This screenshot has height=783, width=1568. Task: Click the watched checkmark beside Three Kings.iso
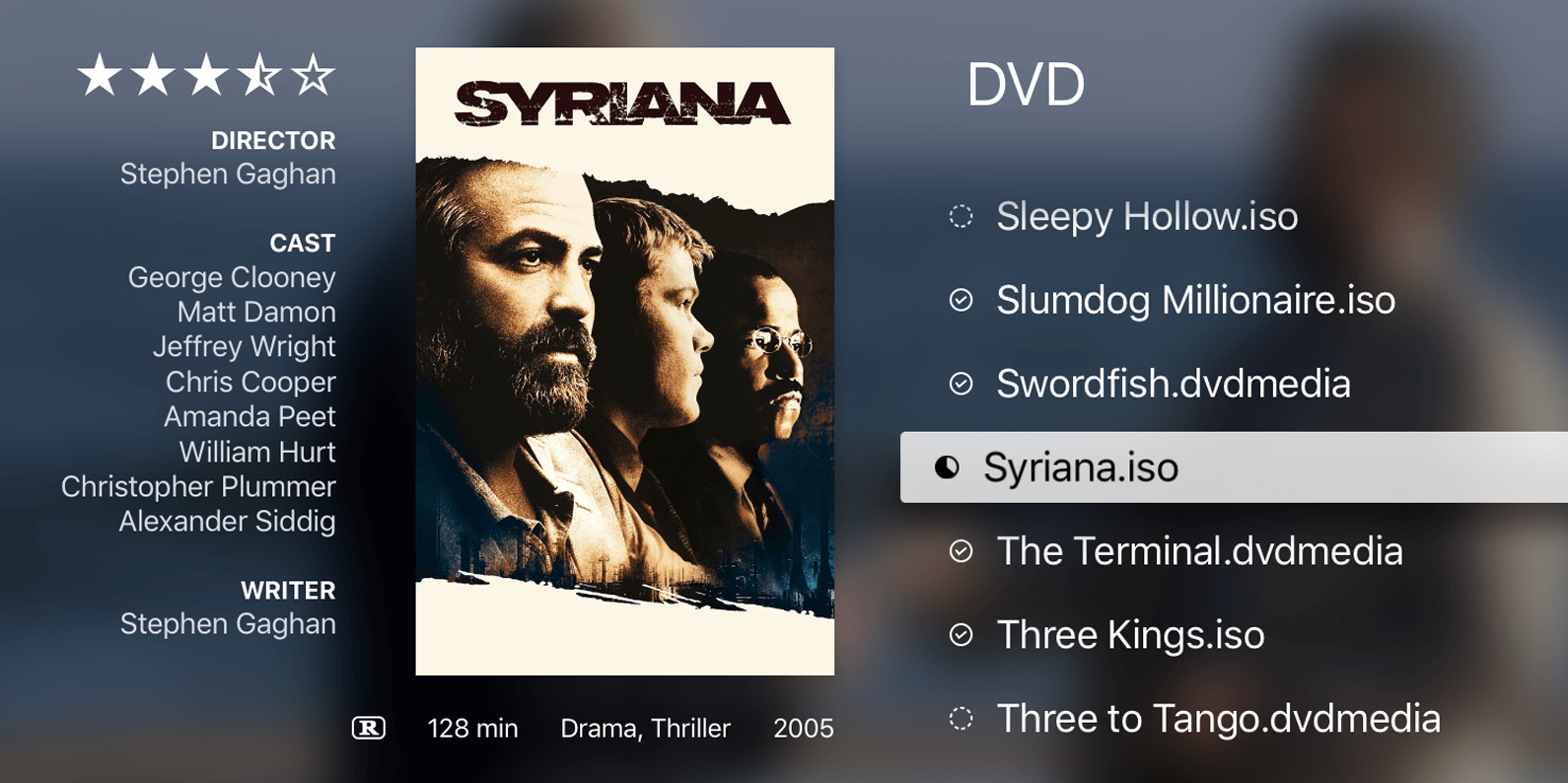coord(961,635)
